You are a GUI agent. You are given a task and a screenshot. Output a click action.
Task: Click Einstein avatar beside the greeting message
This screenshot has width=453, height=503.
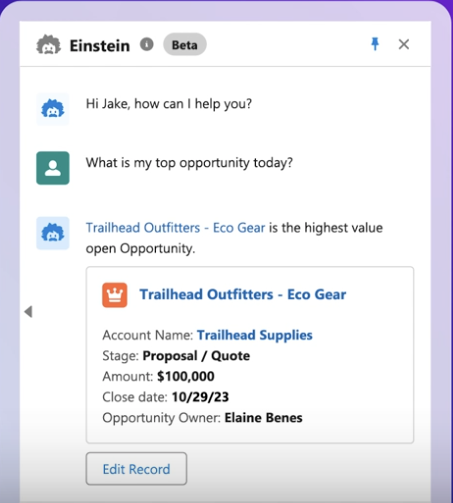pyautogui.click(x=53, y=109)
